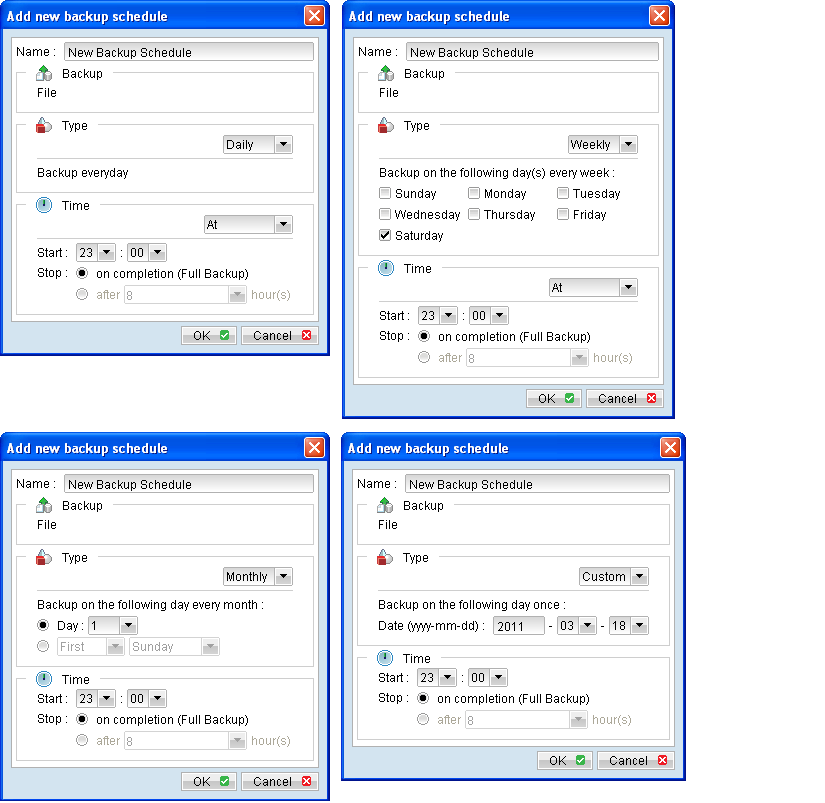825x803 pixels.
Task: Click the green Backup icon in the Daily dialog
Action: point(43,72)
